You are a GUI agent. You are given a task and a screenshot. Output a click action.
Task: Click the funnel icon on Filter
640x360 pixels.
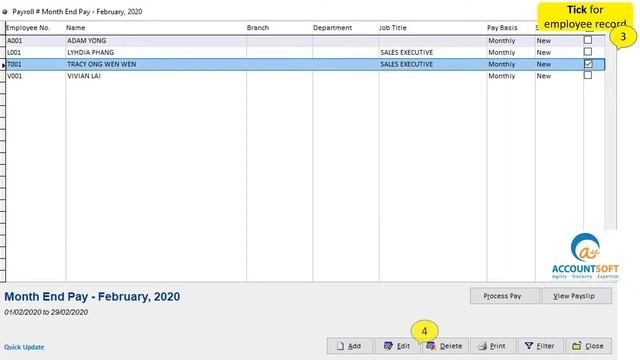click(529, 346)
